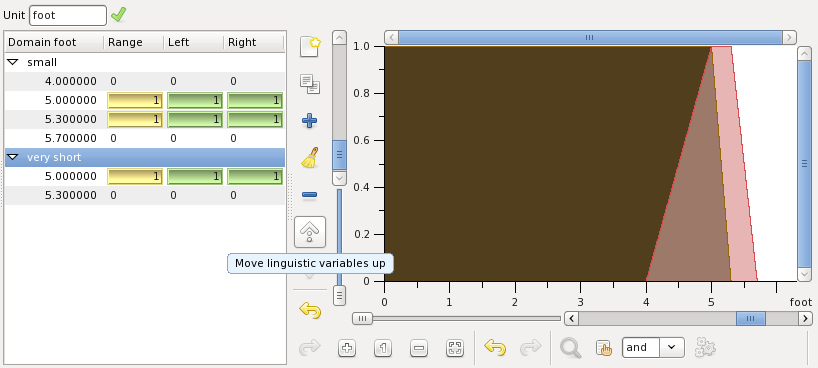Click the grey redo arrow left of zoom-in
The image size is (818, 368).
point(310,348)
